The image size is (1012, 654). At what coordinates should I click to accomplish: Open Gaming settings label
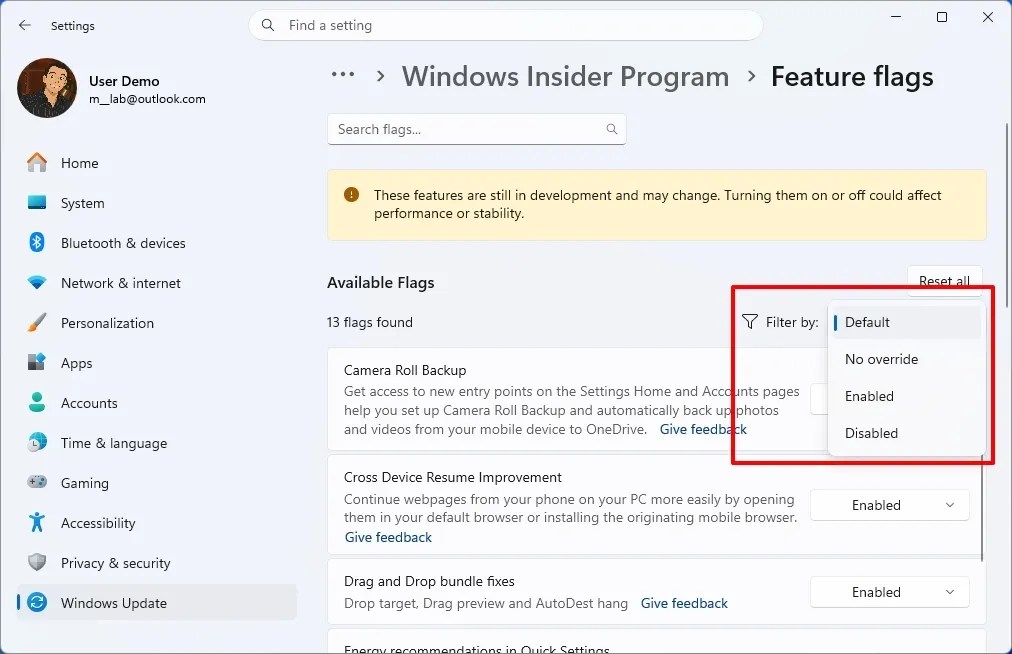[85, 483]
